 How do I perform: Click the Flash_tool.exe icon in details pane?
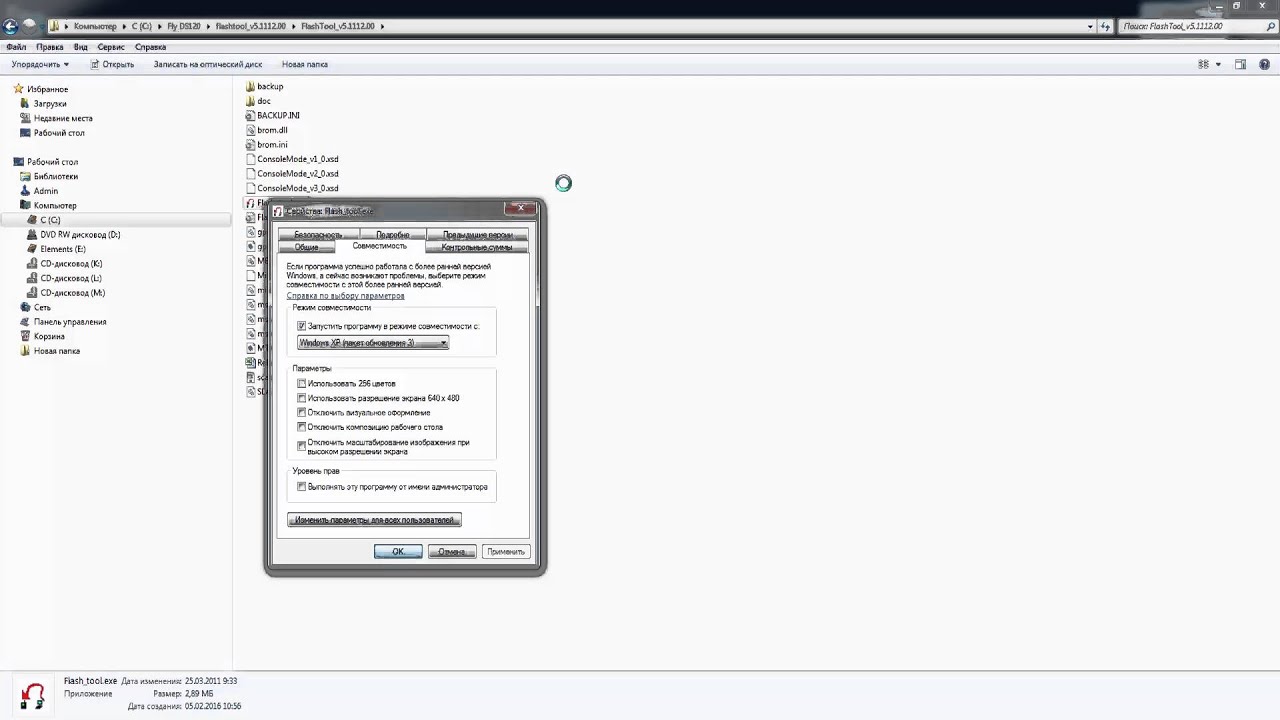click(x=33, y=695)
